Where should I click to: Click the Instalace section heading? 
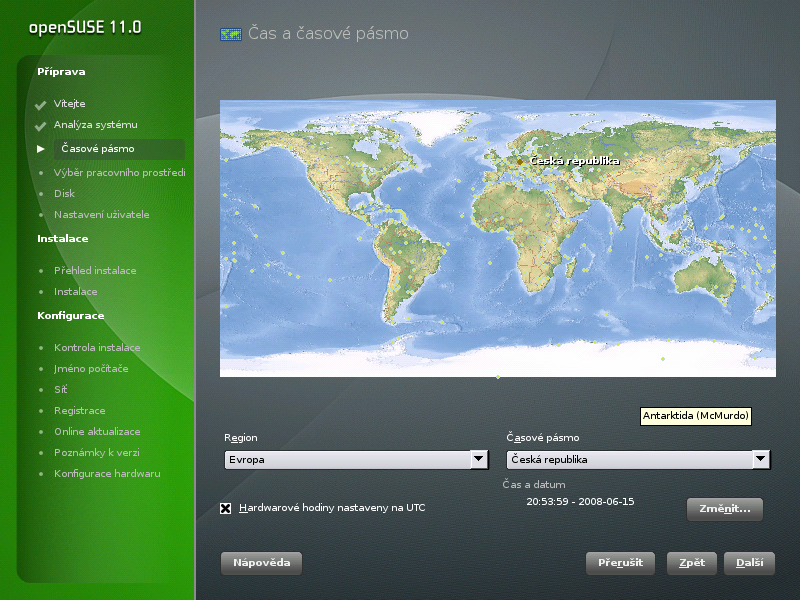pos(63,238)
